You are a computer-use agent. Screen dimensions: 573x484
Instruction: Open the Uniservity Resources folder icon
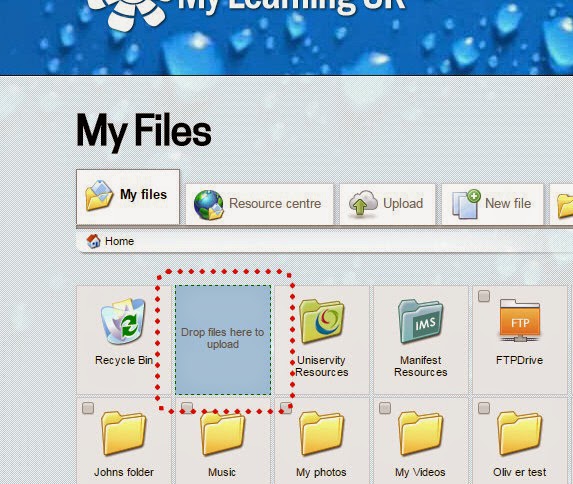[322, 322]
